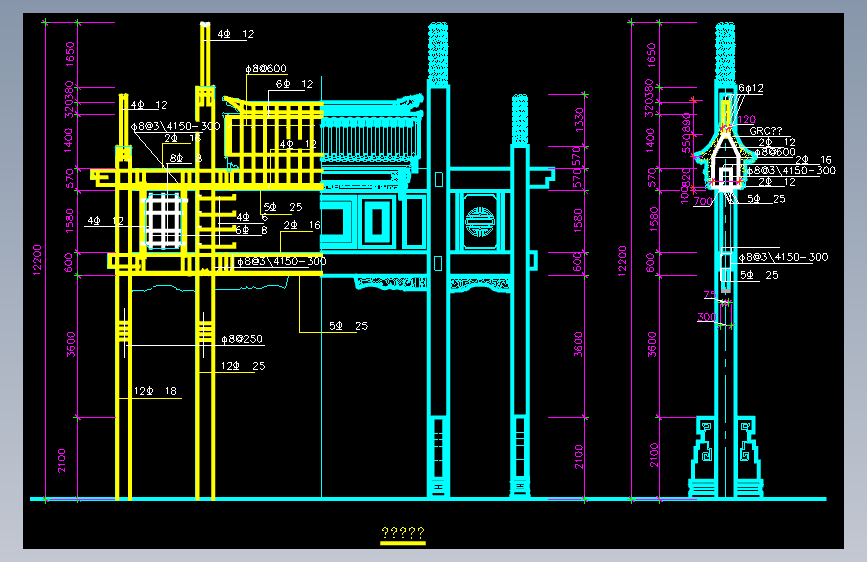Click the magenta 120 dimension value
867x562 pixels.
746,119
